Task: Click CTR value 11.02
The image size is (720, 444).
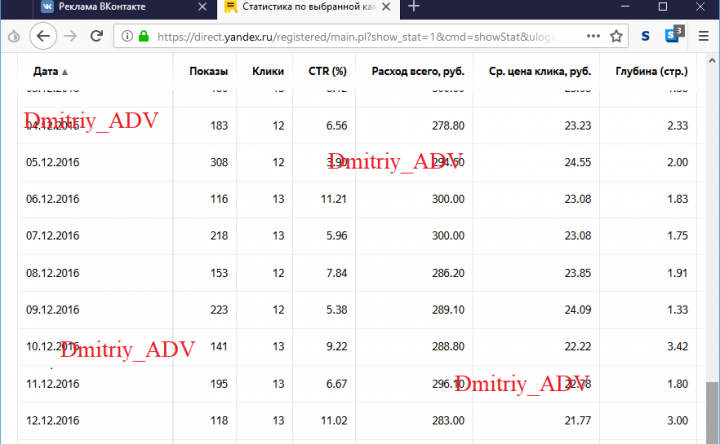Action: click(334, 421)
